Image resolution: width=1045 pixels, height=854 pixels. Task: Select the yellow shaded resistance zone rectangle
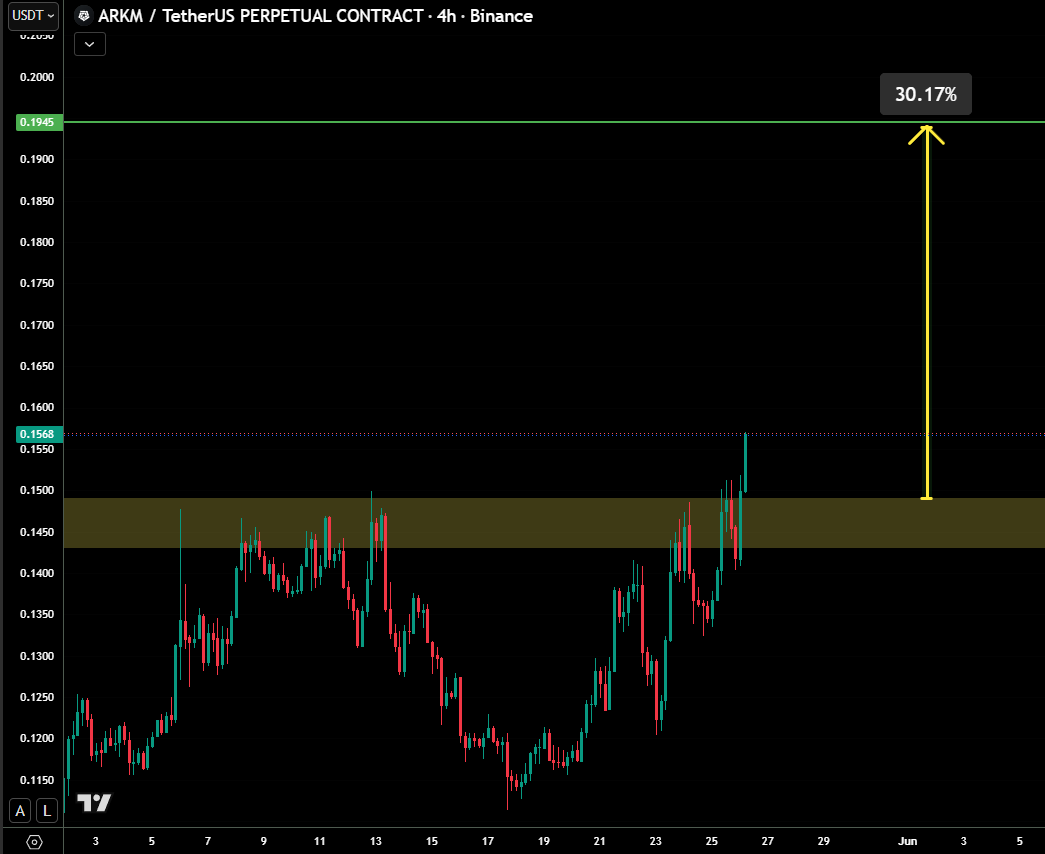(554, 523)
